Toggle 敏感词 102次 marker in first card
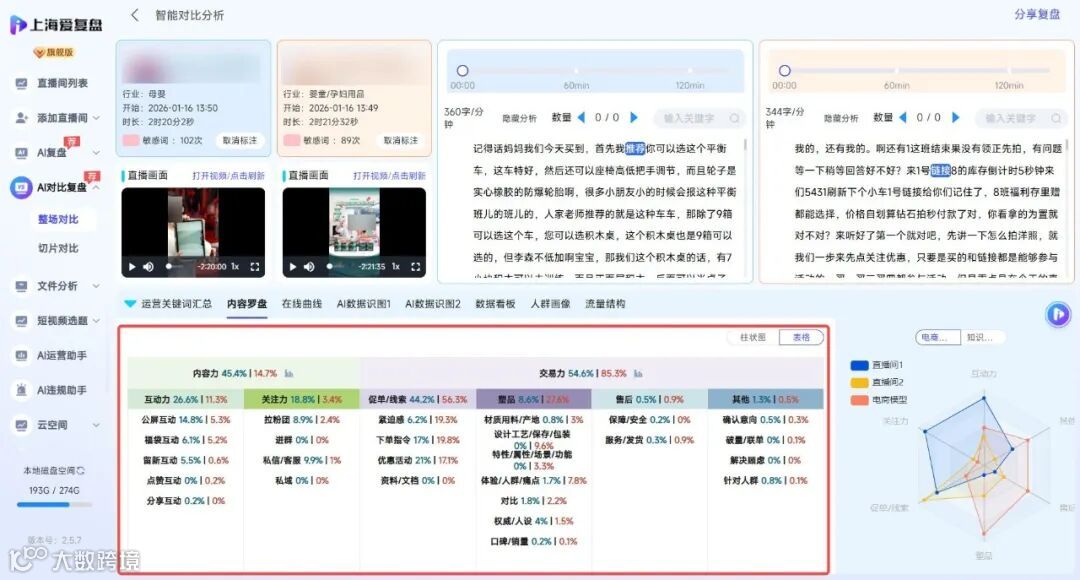Image resolution: width=1080 pixels, height=580 pixels. coord(131,141)
